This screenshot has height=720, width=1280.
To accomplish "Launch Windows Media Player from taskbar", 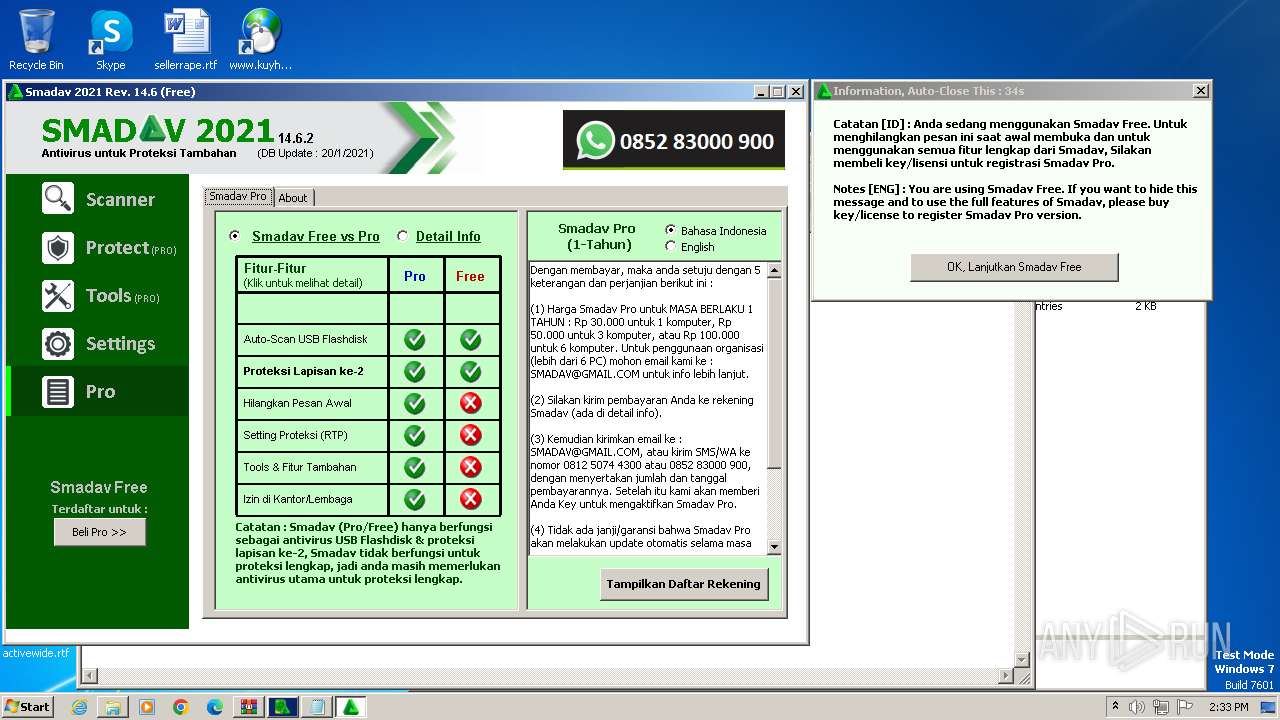I will click(147, 707).
